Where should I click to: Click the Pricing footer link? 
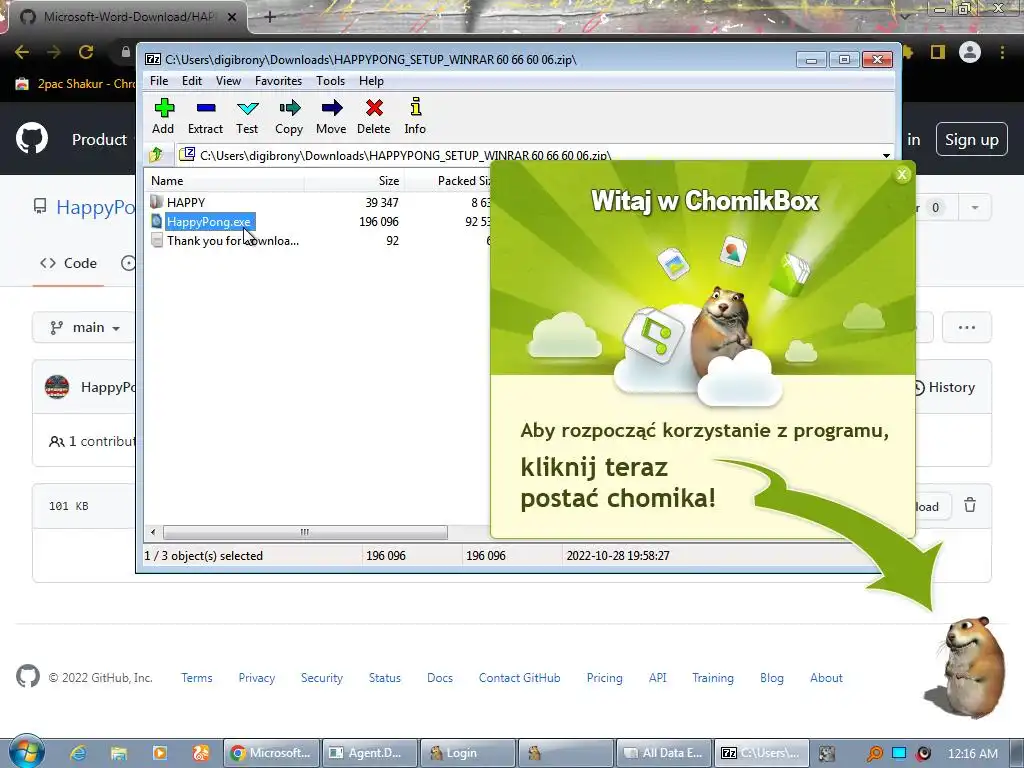coord(604,678)
